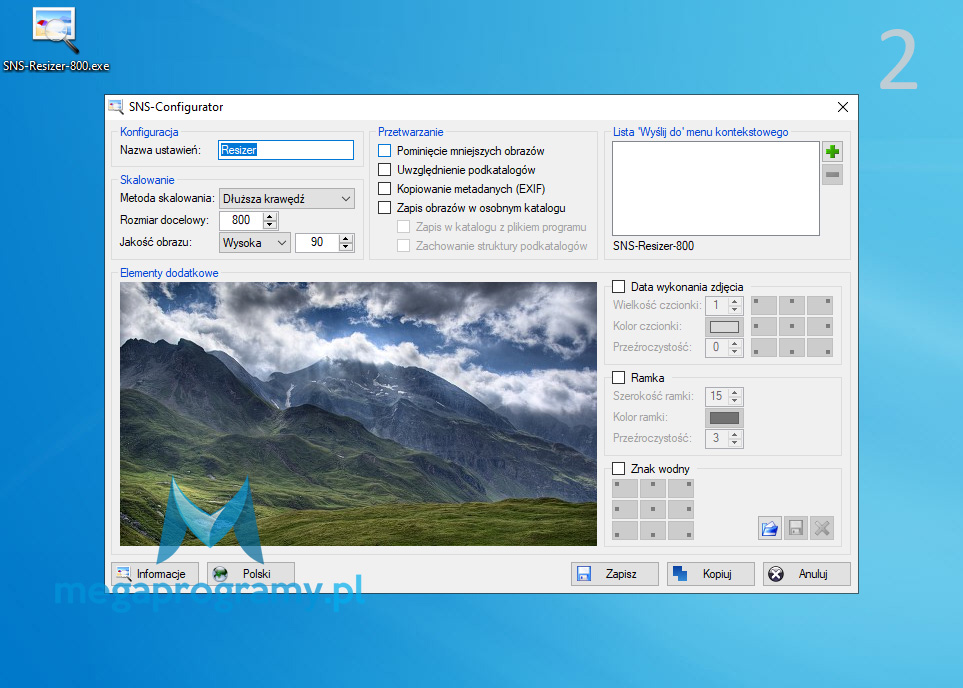Set watermark position to bottom-center anchor
Image resolution: width=963 pixels, height=688 pixels.
pyautogui.click(x=653, y=530)
